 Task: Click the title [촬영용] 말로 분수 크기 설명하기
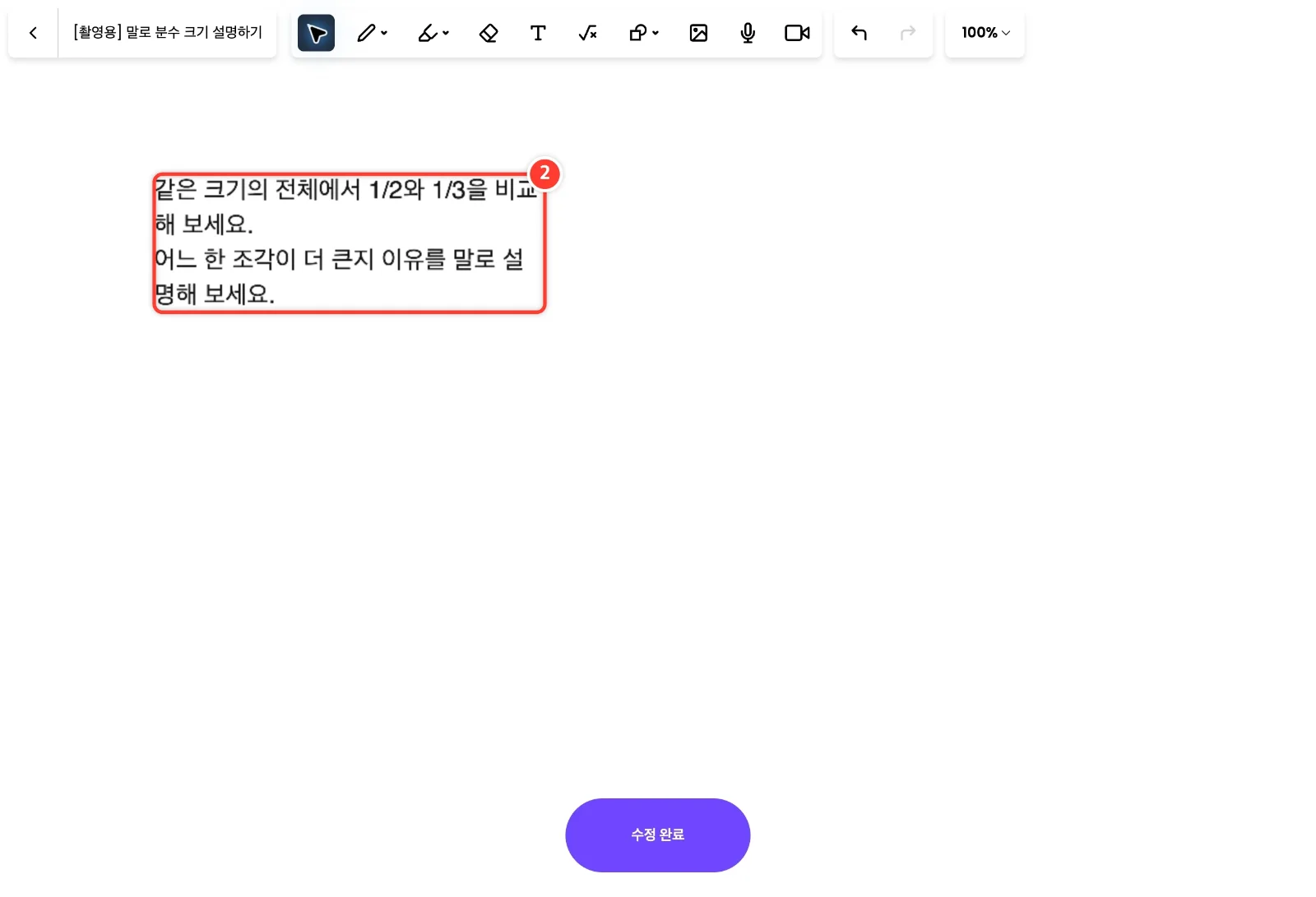point(168,33)
